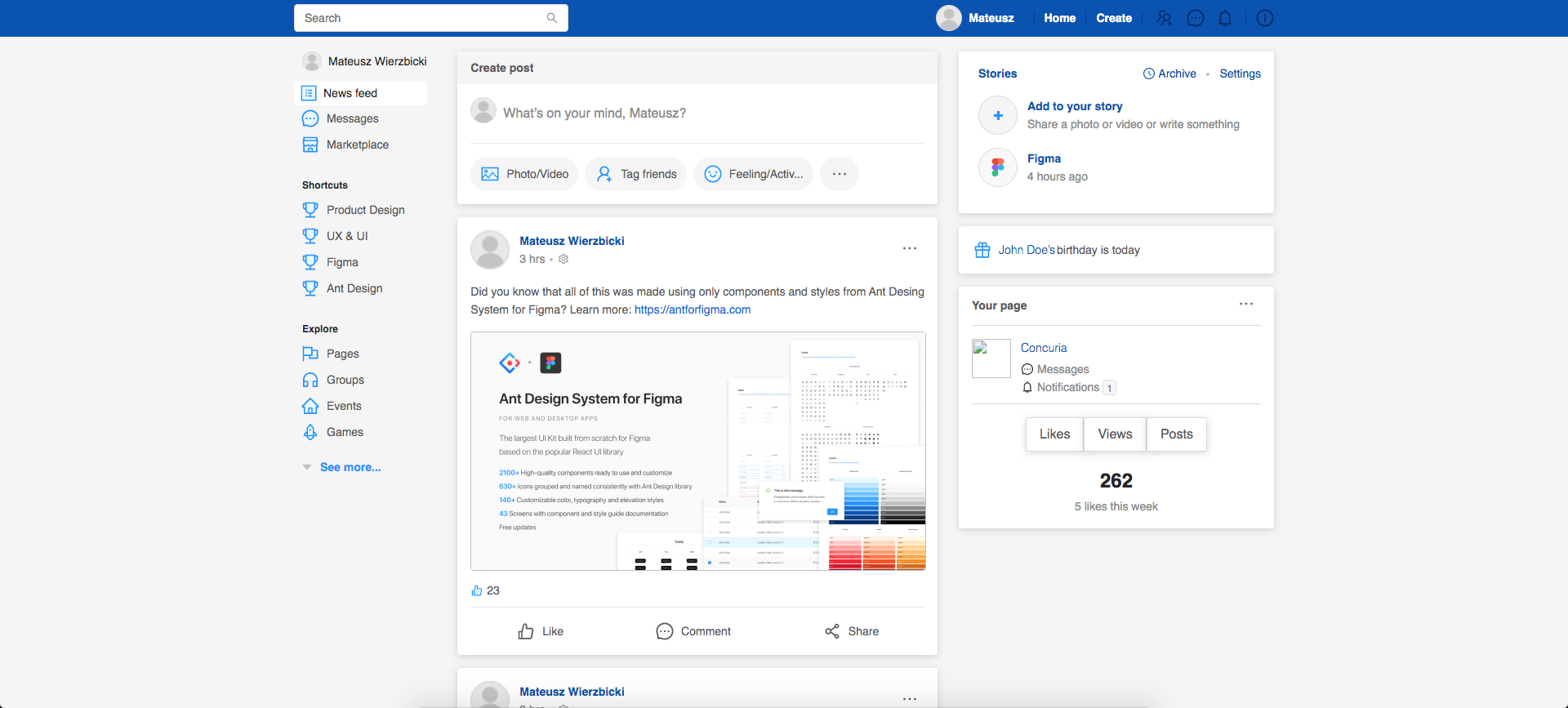Open News feed in sidebar
The image size is (1568, 708).
pyautogui.click(x=360, y=93)
